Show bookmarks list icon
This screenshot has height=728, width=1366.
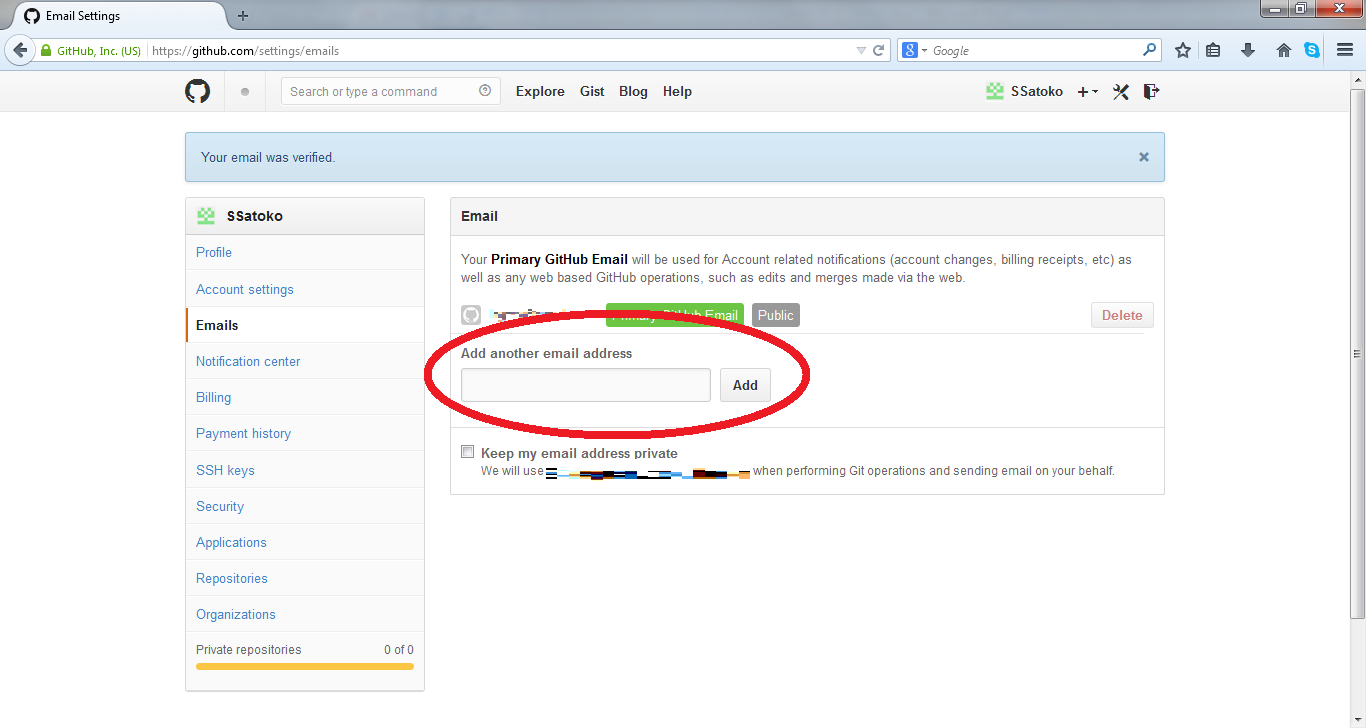[1213, 50]
